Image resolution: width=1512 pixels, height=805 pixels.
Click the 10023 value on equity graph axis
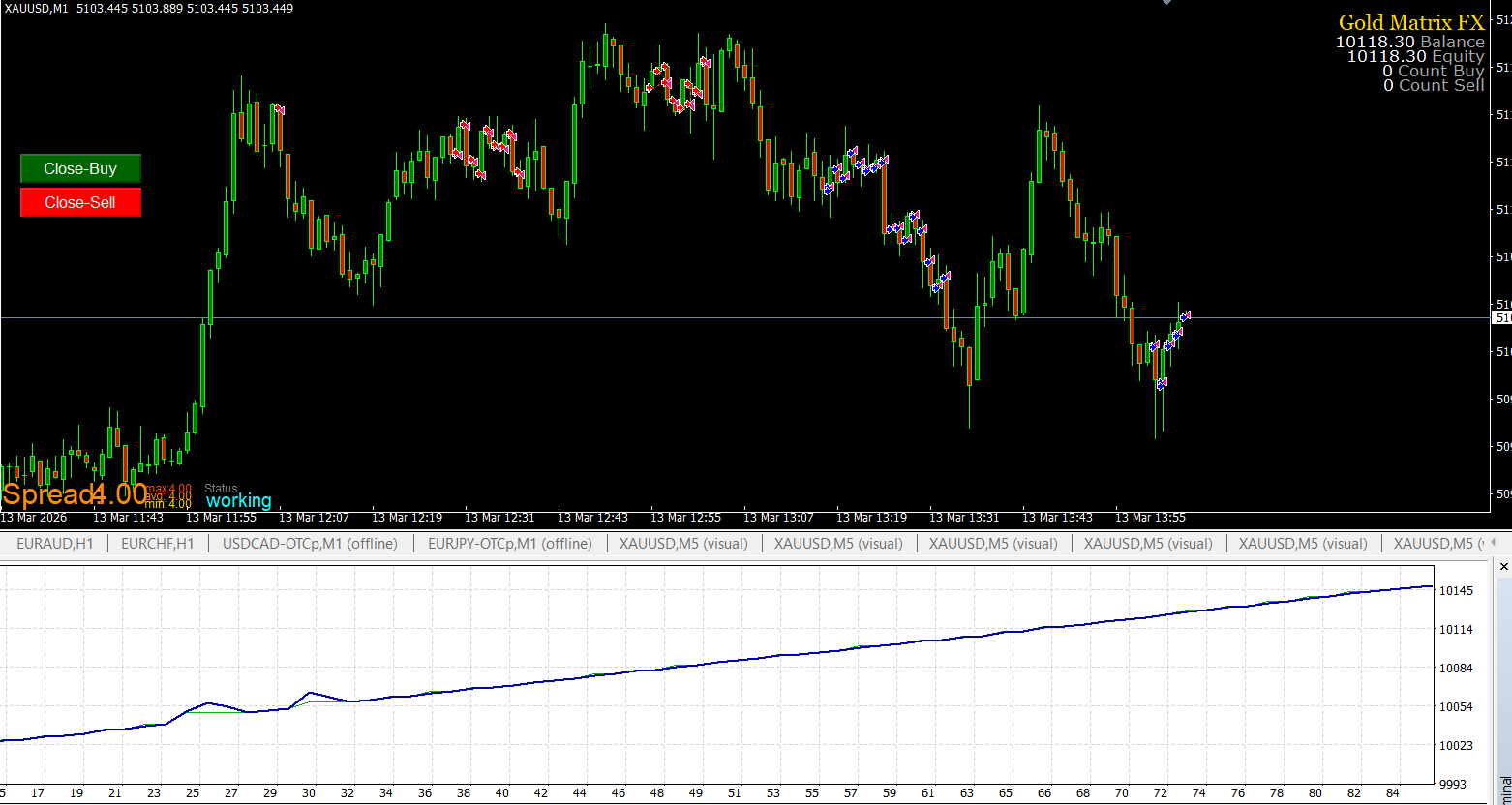[x=1457, y=746]
